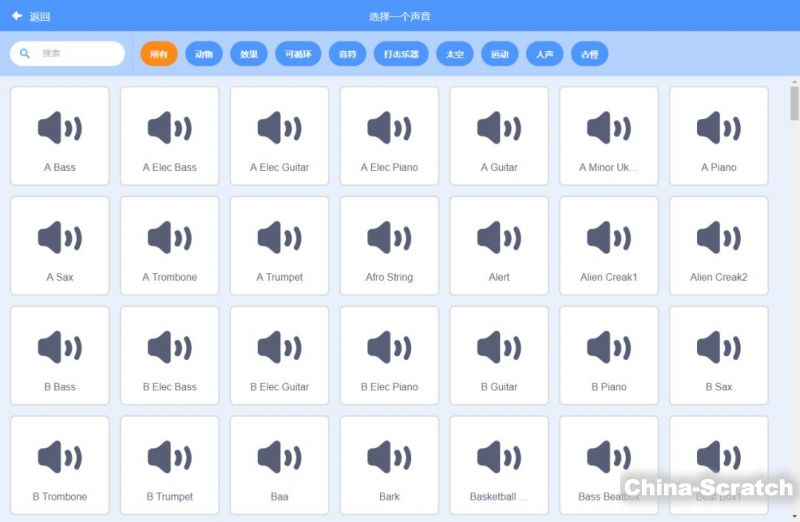Viewport: 800px width, 522px height.
Task: Choose the 打击乐器 (Percussion) category
Action: click(402, 54)
